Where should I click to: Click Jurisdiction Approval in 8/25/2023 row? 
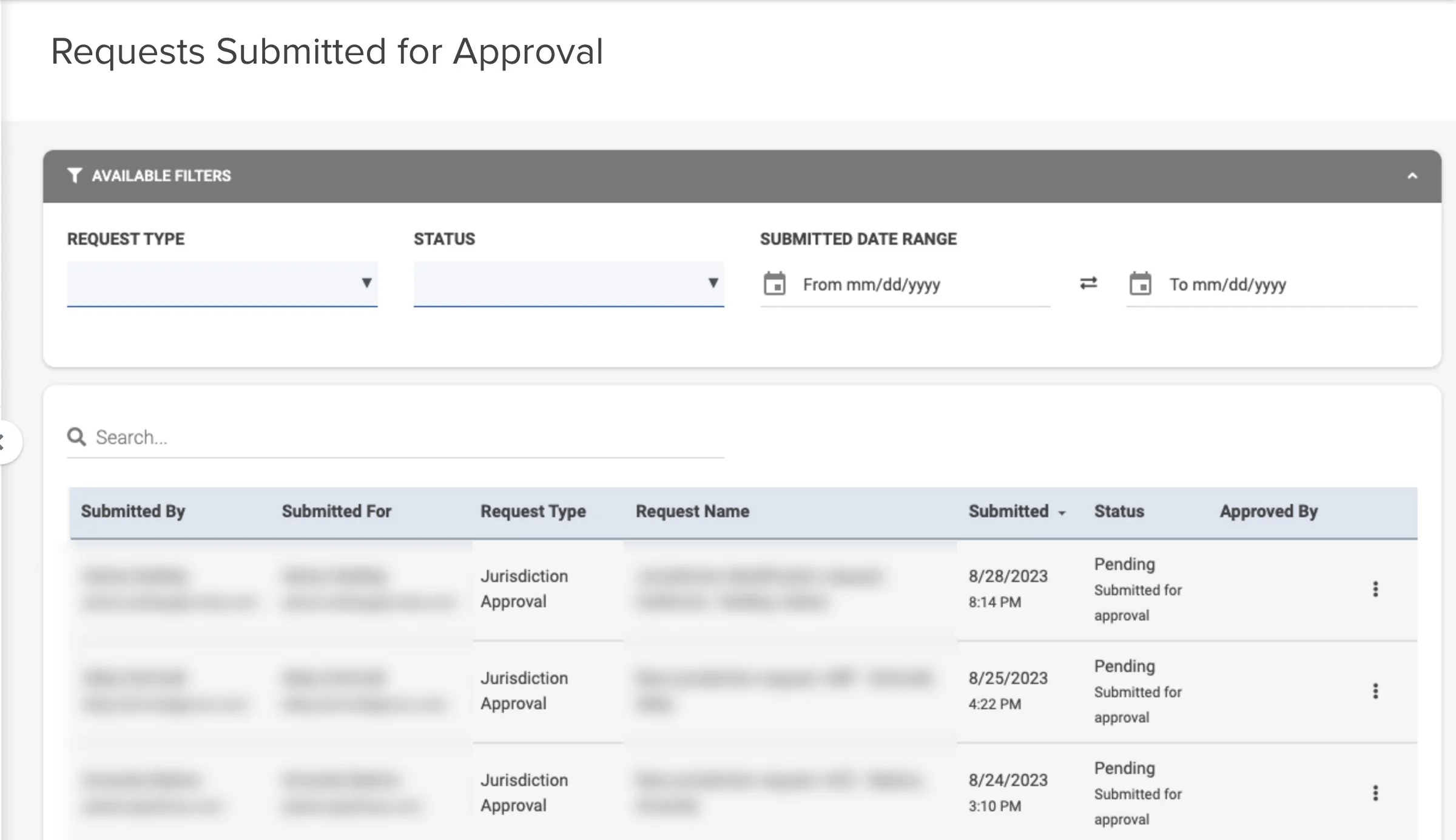pos(524,690)
